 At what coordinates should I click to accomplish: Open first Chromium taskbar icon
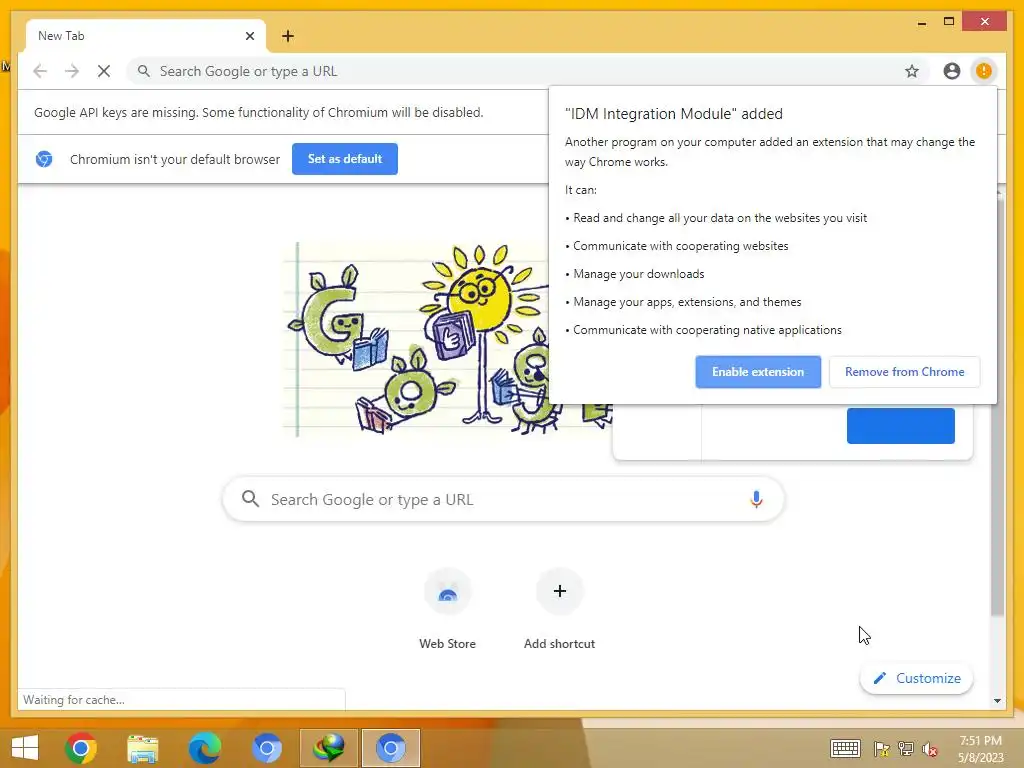click(266, 748)
